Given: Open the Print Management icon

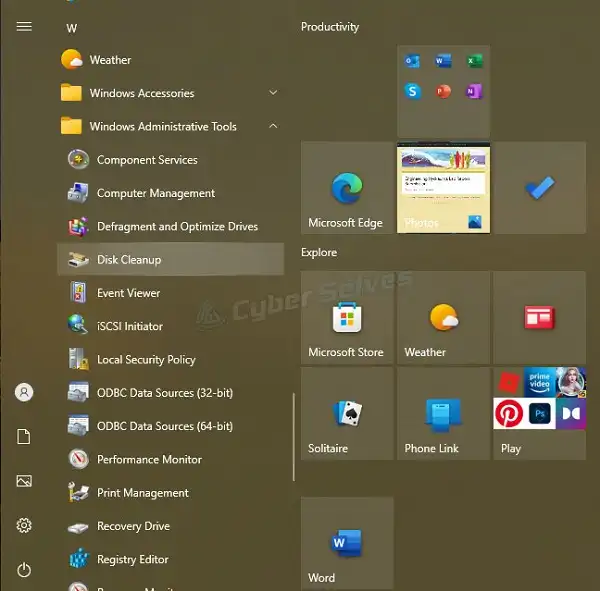Looking at the screenshot, I should [78, 492].
